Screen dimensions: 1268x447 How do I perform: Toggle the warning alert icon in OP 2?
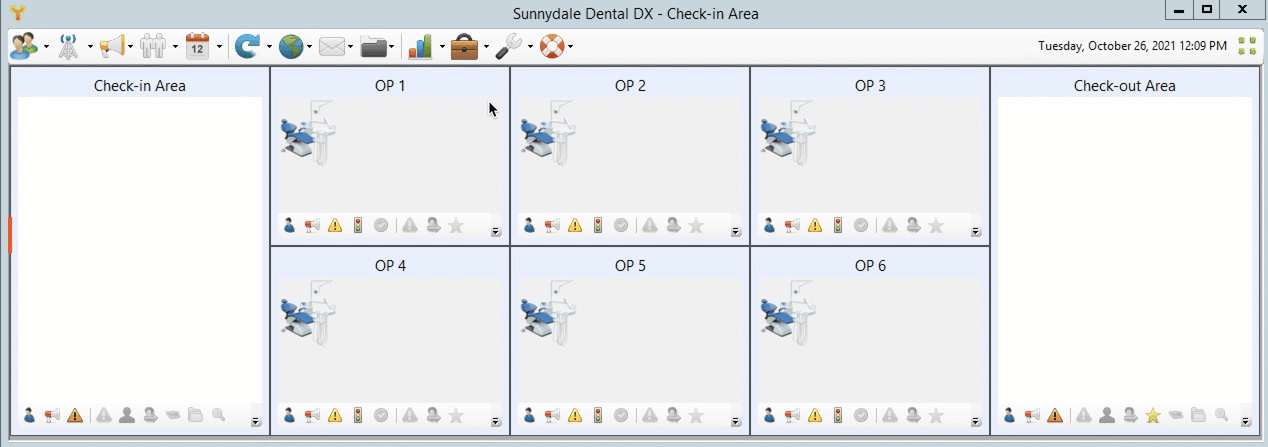575,226
